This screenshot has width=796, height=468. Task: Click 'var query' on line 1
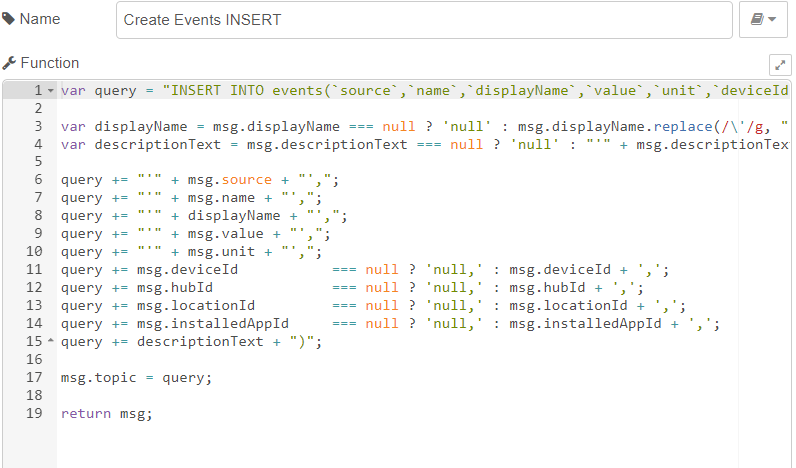[x=98, y=91]
